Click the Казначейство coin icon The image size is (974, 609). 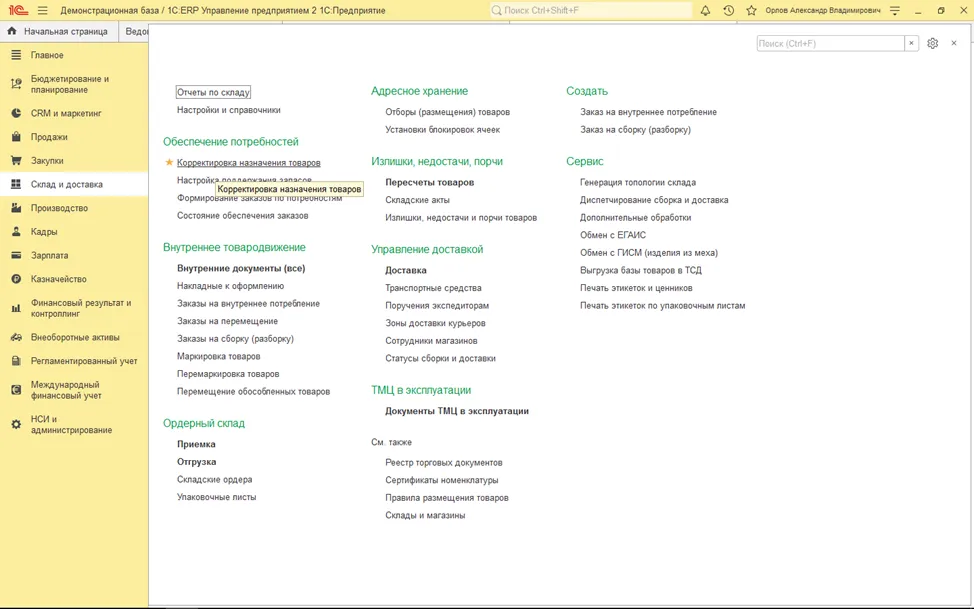[16, 279]
